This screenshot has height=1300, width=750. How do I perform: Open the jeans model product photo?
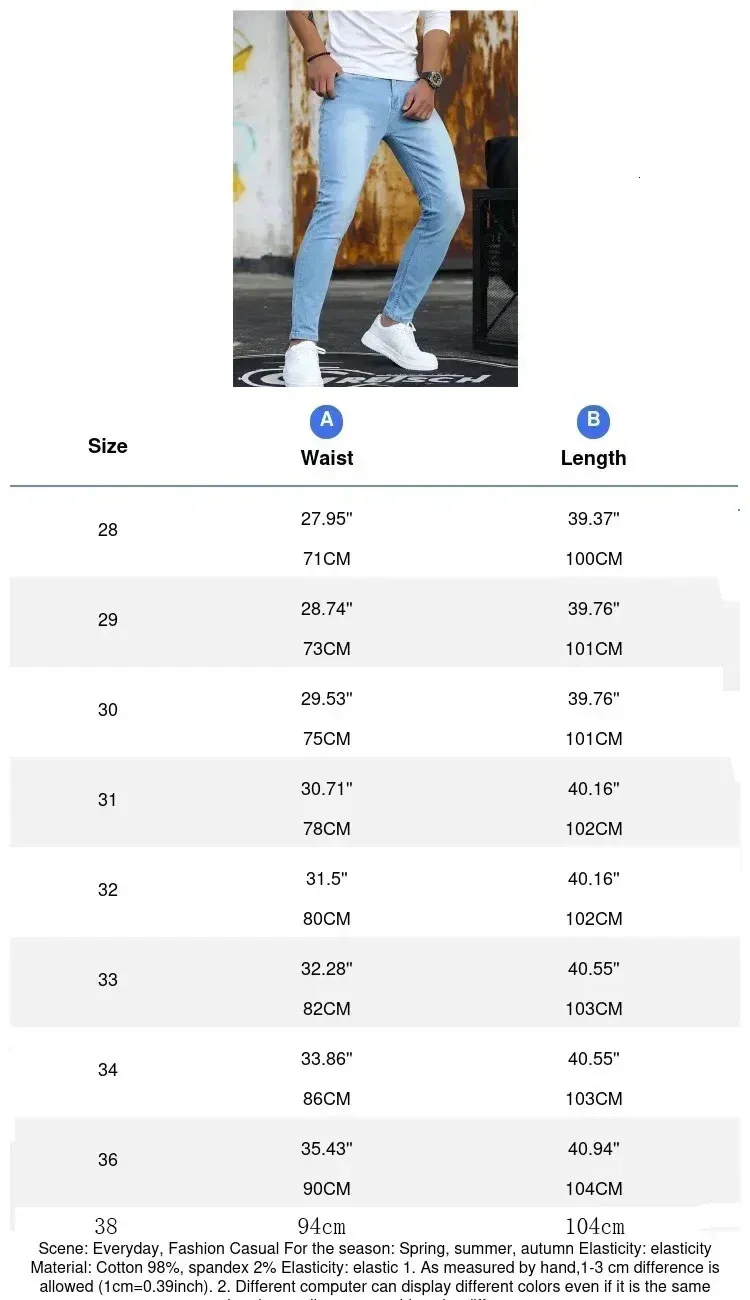(x=375, y=198)
